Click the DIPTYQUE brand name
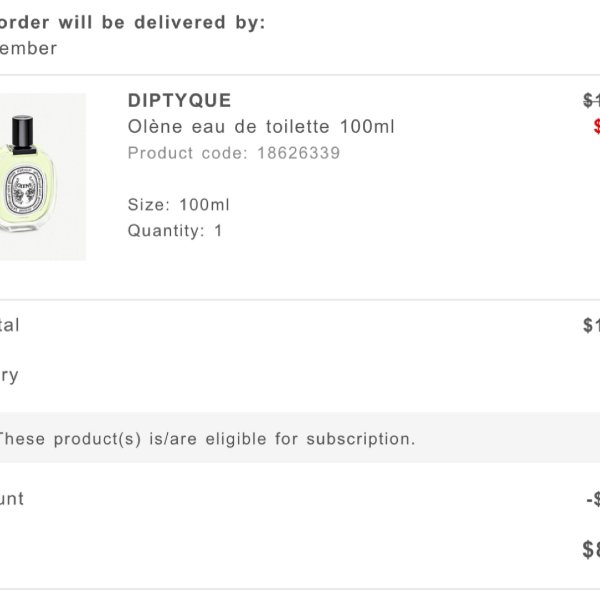 [x=179, y=101]
